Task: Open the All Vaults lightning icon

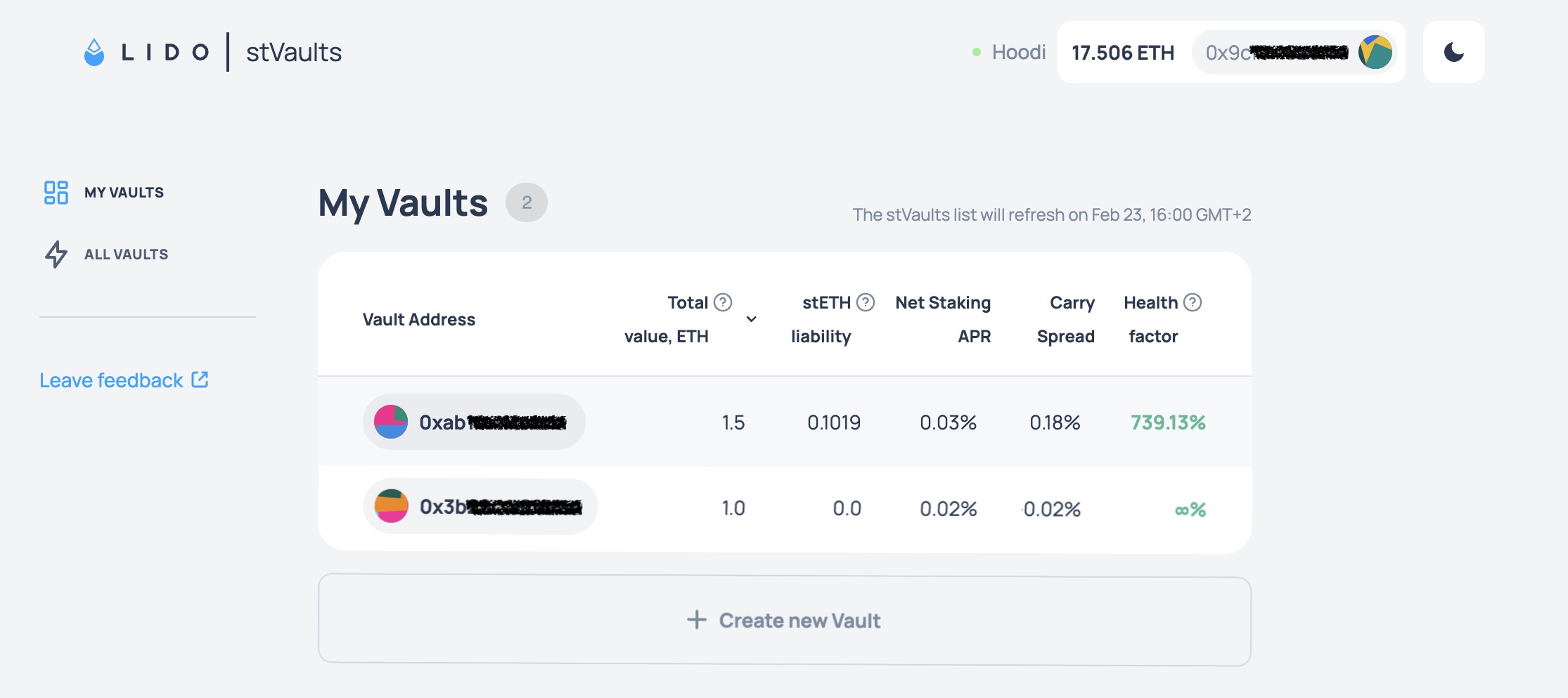Action: [x=56, y=254]
